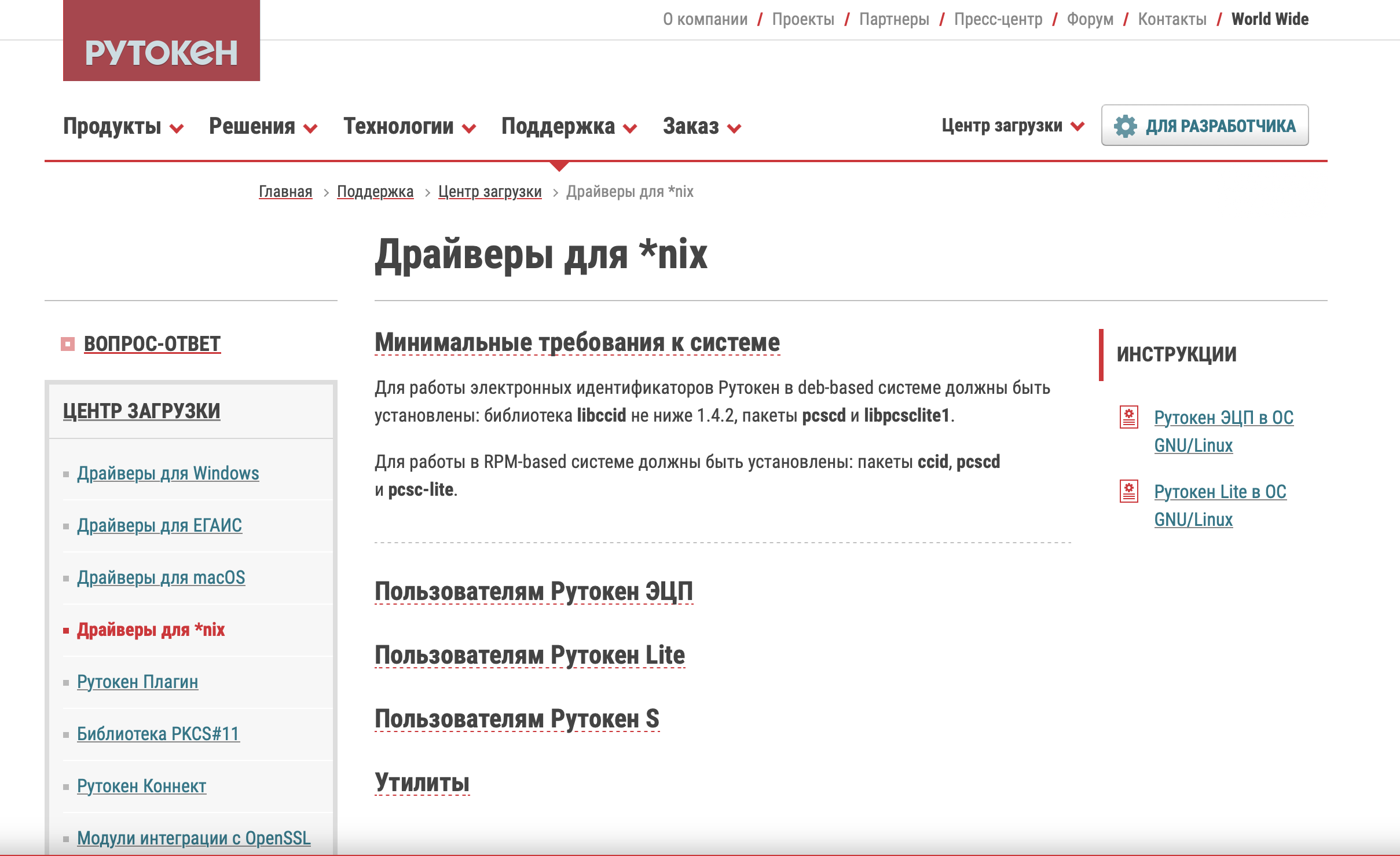
Task: Expand the Пользователям Рутокен ЭЦП section
Action: [x=534, y=591]
